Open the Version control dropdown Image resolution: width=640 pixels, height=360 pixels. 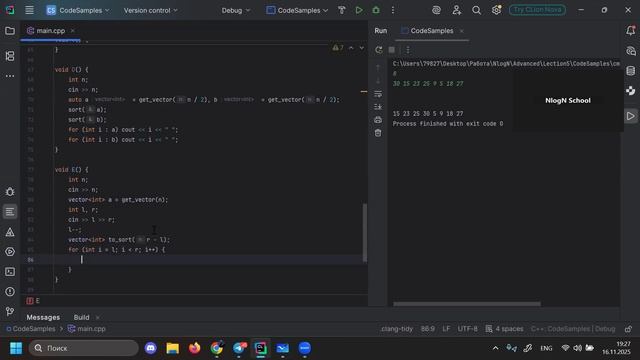coord(151,10)
